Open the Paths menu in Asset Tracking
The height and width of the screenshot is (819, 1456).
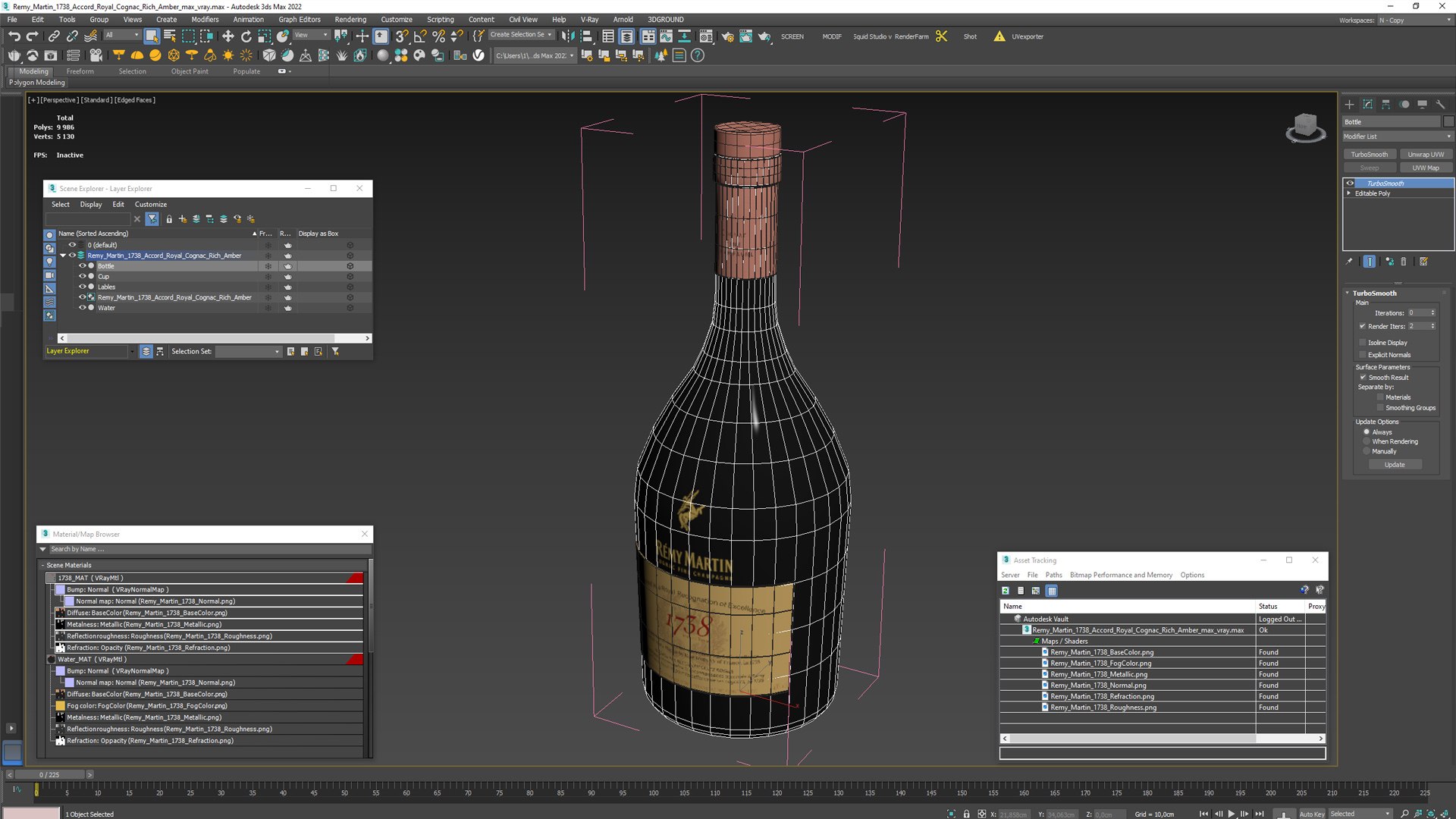point(1054,576)
